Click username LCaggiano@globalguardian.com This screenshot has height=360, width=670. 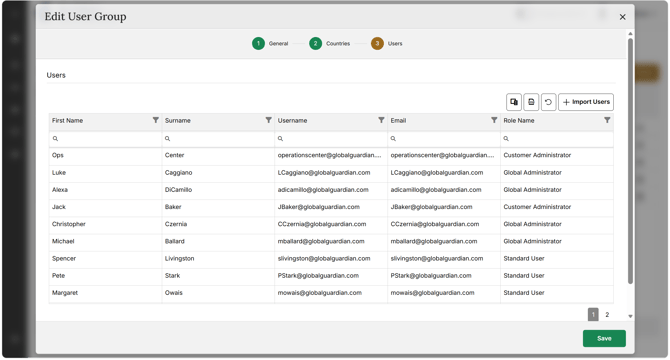point(324,173)
